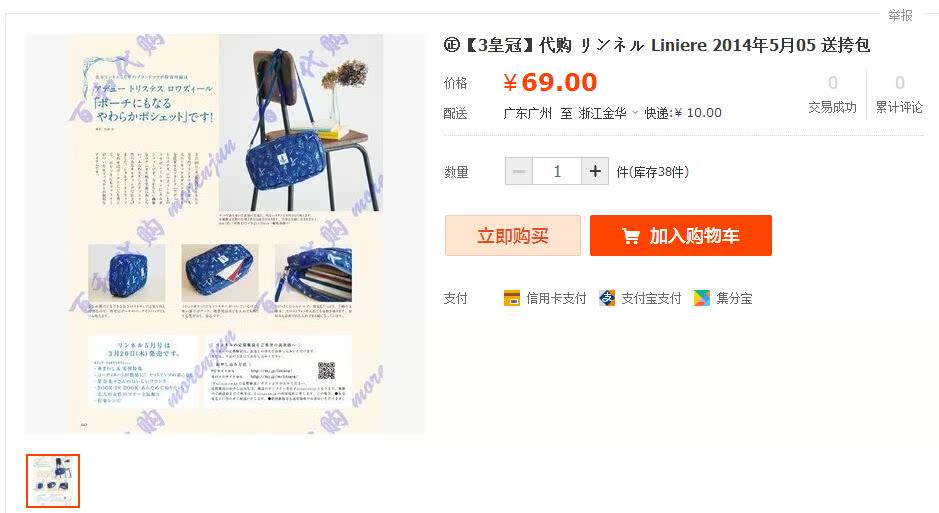
Task: Click the 信用卡支付 payment option text
Action: tap(556, 298)
